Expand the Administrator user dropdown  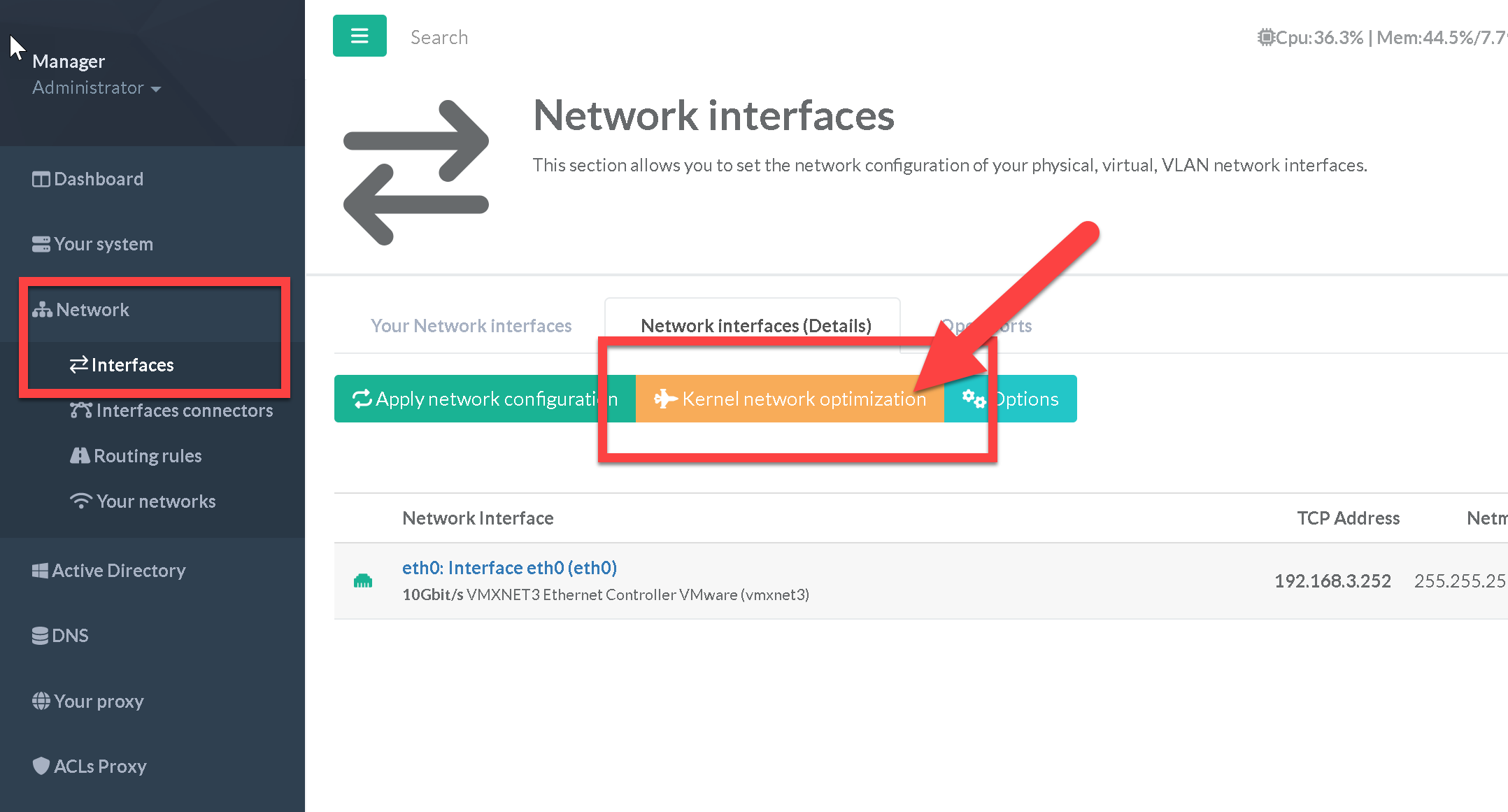(x=97, y=88)
